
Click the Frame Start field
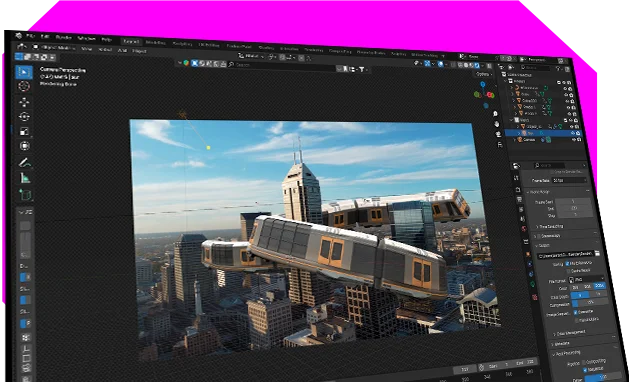pyautogui.click(x=572, y=201)
